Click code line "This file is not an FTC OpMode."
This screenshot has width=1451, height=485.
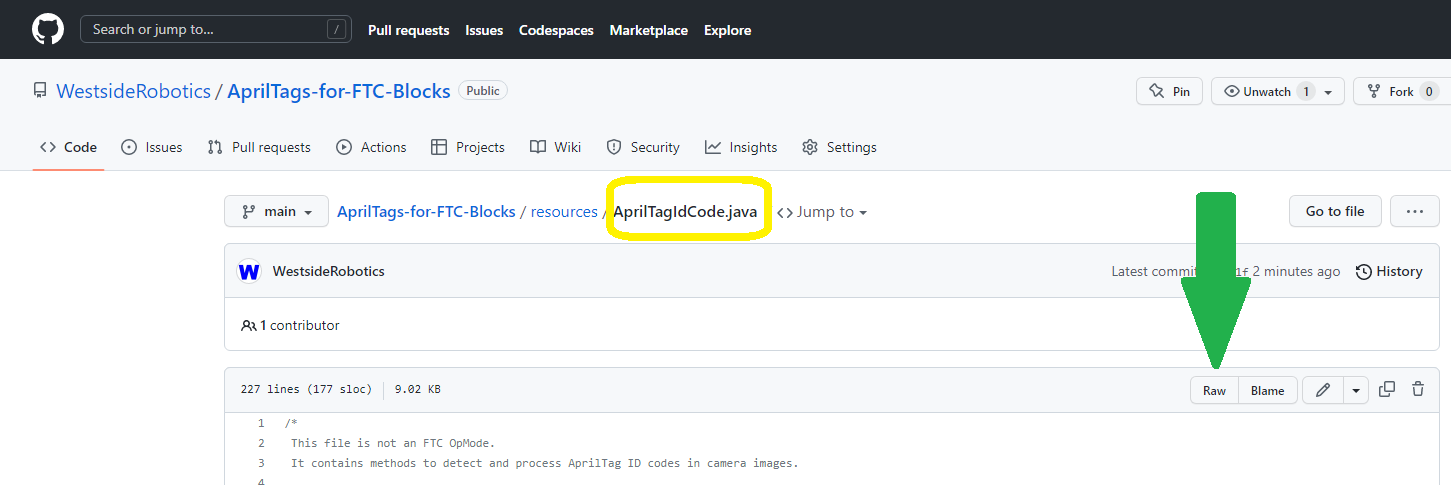pyautogui.click(x=393, y=443)
